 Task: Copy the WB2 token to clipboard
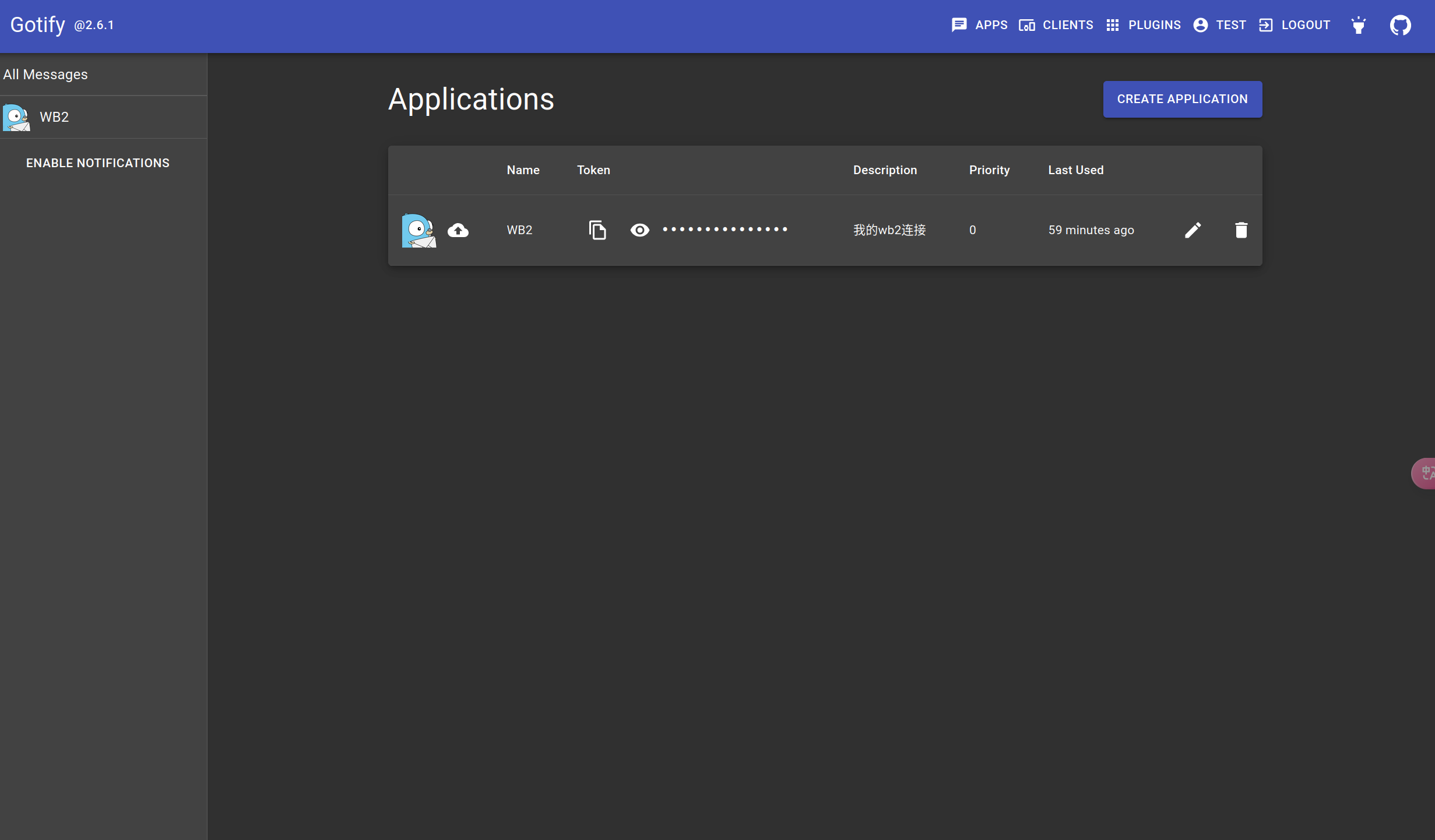tap(597, 230)
